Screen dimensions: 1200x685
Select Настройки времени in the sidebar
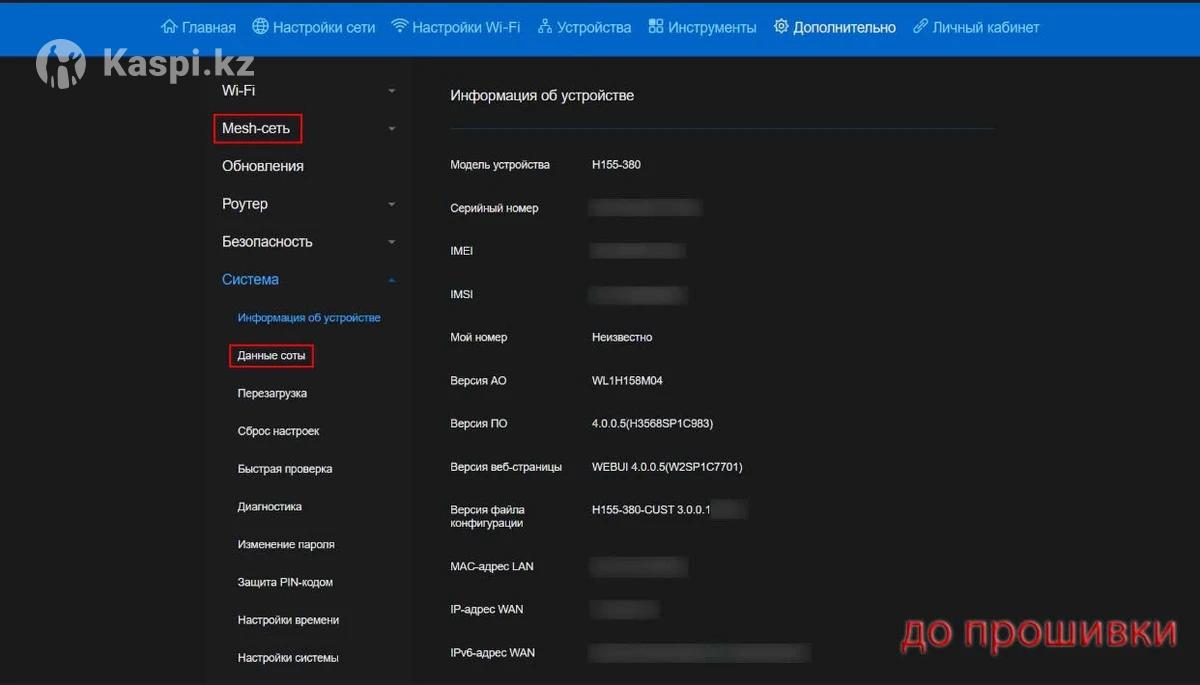click(x=288, y=621)
